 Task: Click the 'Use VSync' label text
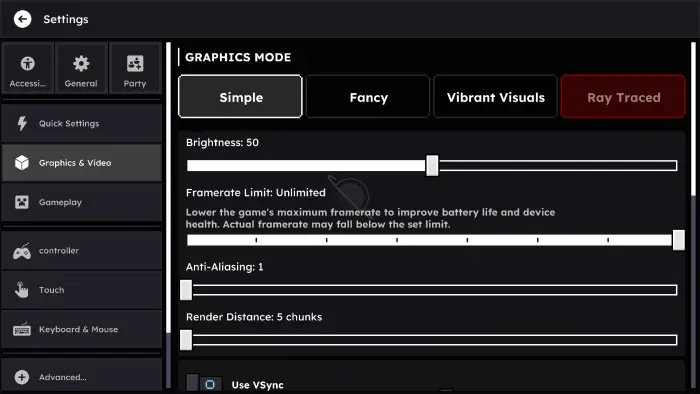[x=258, y=385]
